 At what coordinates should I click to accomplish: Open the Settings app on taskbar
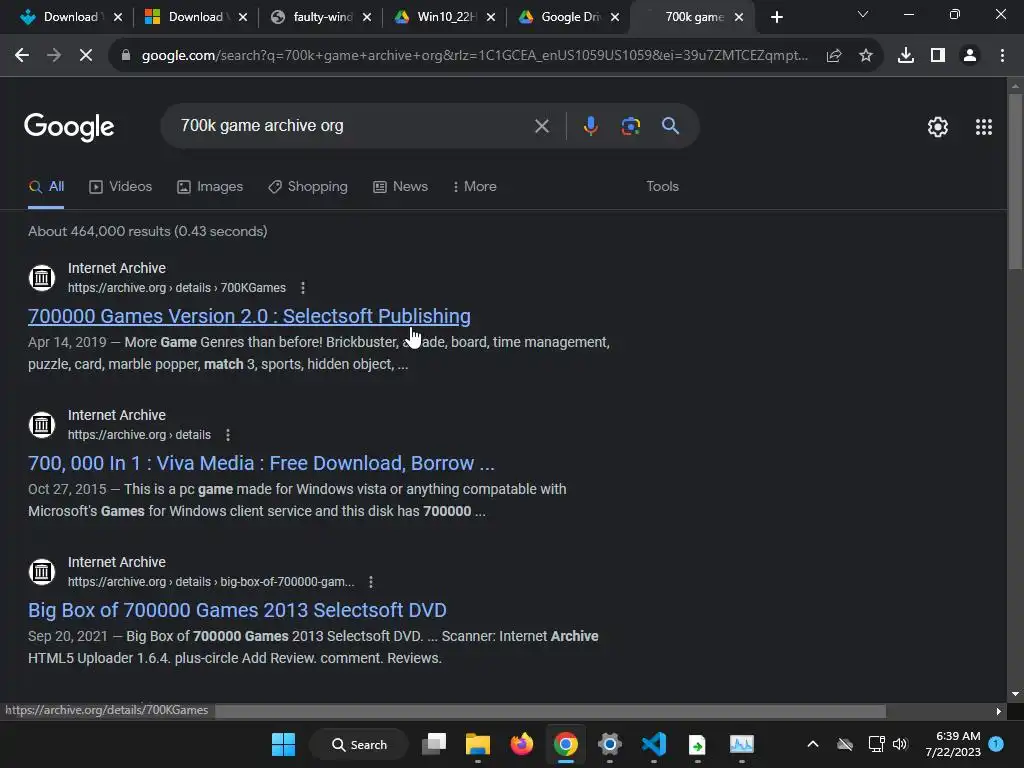tap(609, 744)
